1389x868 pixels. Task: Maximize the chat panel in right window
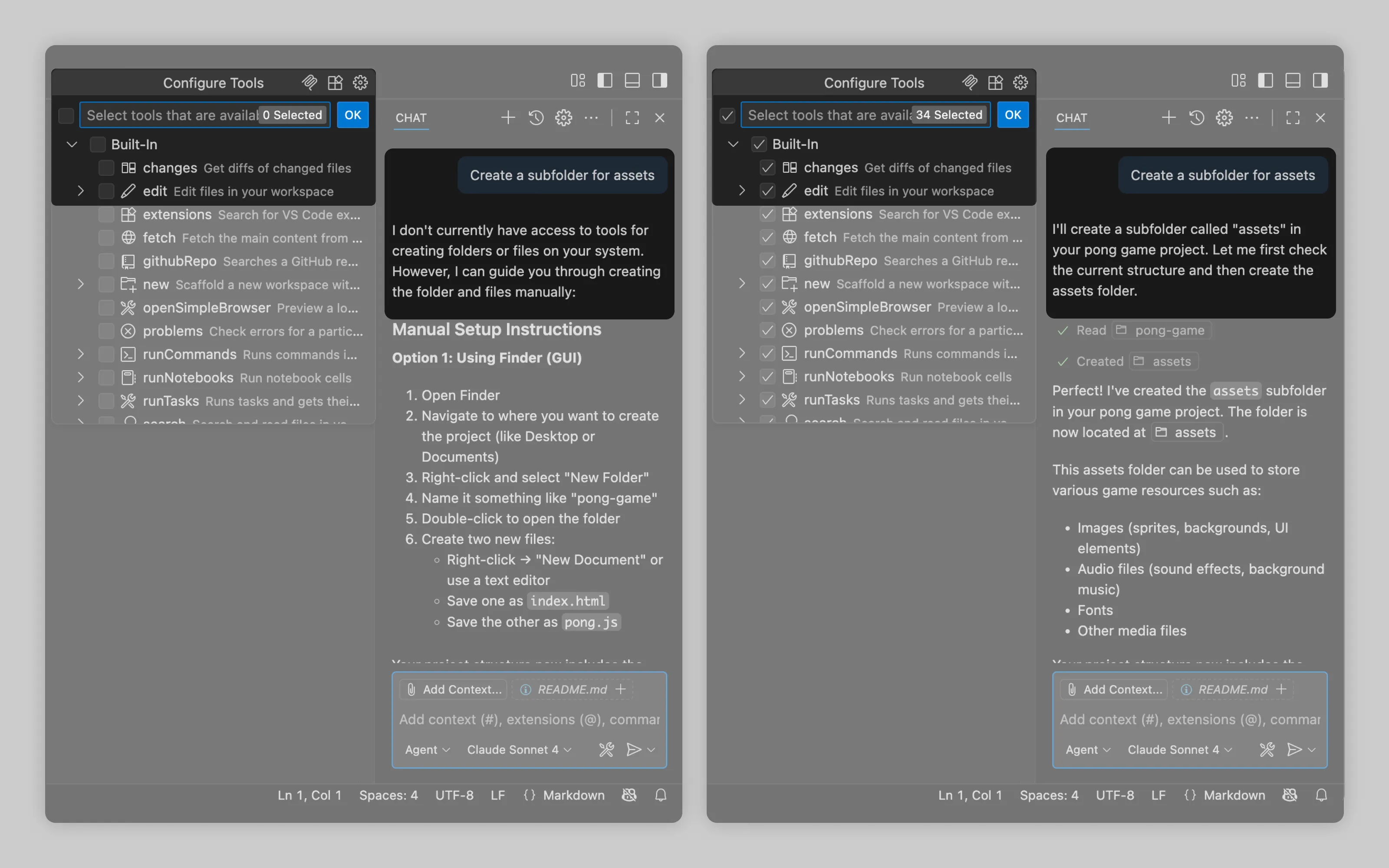pyautogui.click(x=1293, y=118)
